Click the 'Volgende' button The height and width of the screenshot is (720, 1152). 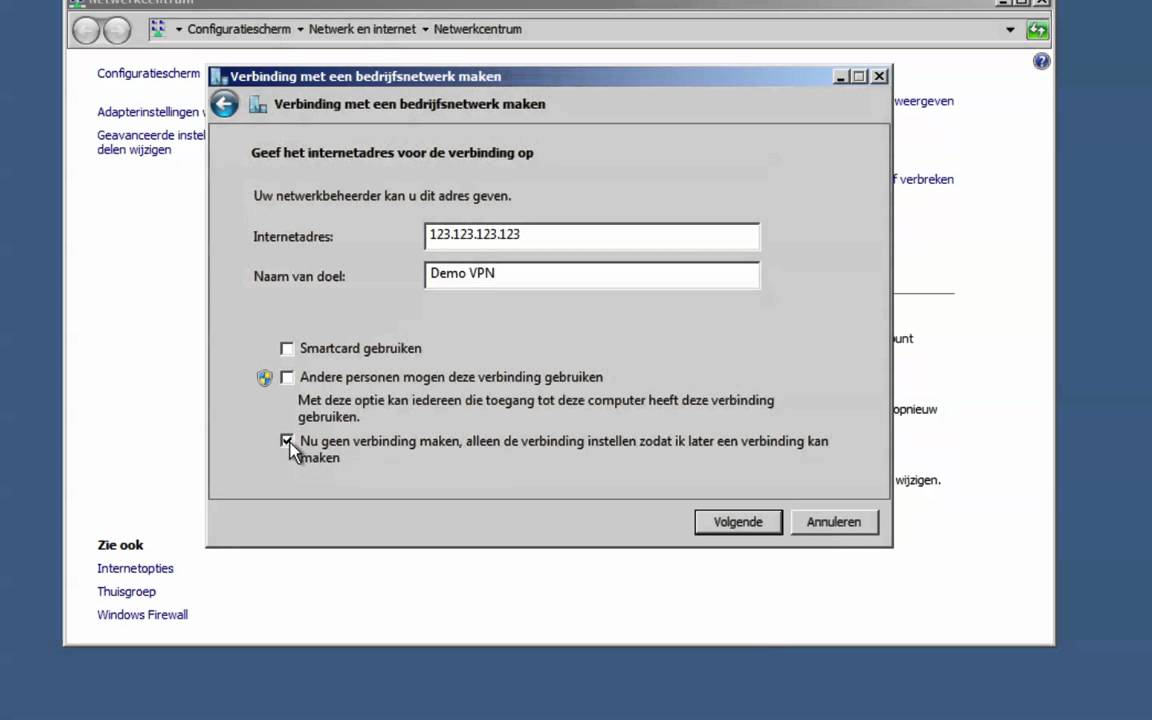(738, 522)
